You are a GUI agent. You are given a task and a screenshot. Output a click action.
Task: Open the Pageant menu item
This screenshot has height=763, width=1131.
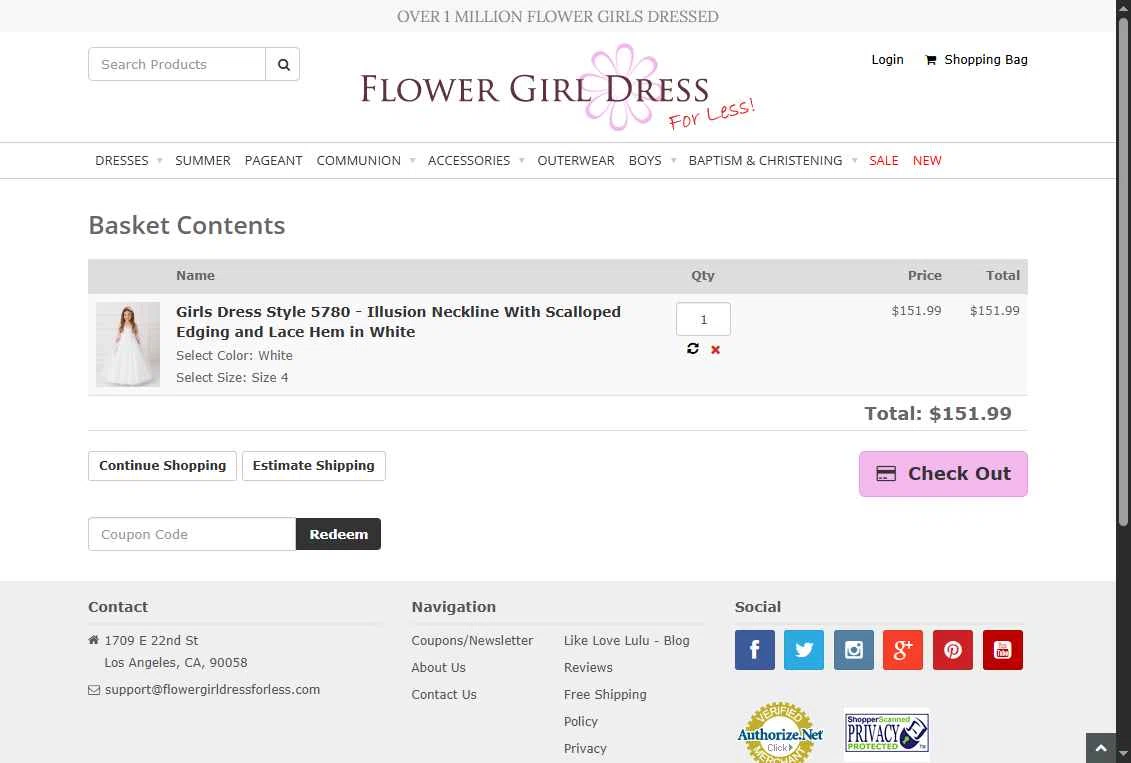point(273,161)
